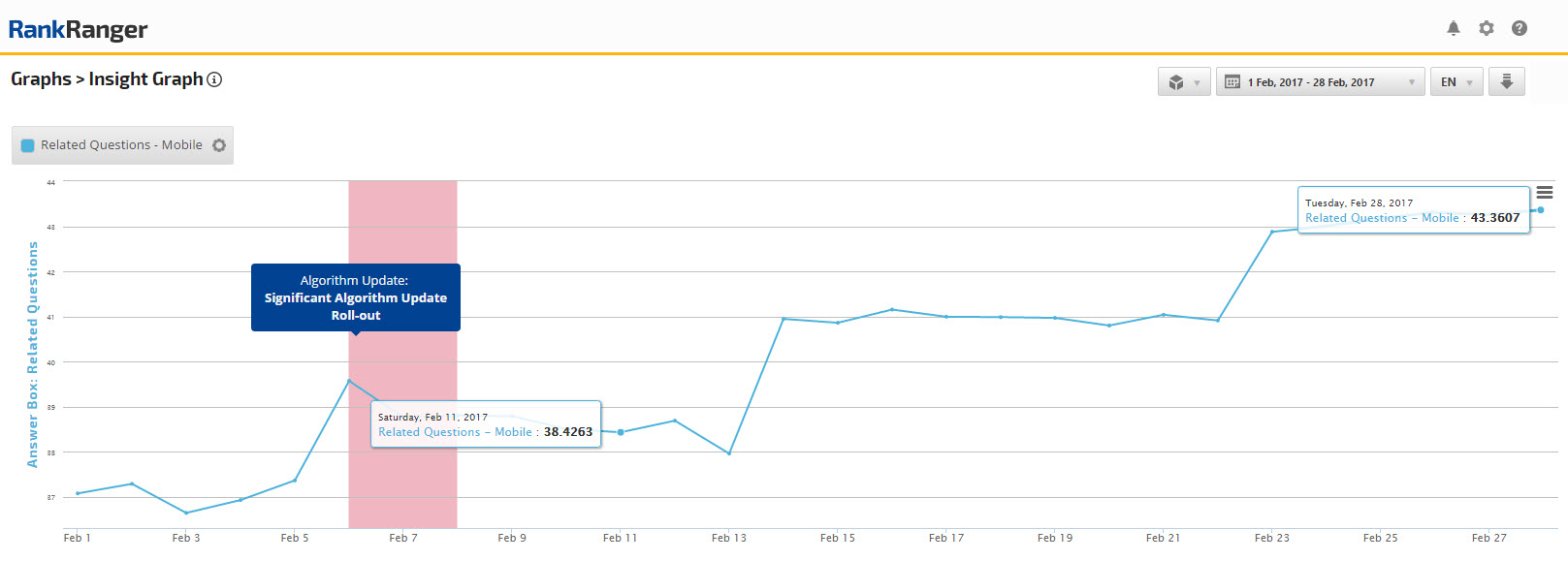Open account settings gear in header
1568x561 pixels.
1486,28
